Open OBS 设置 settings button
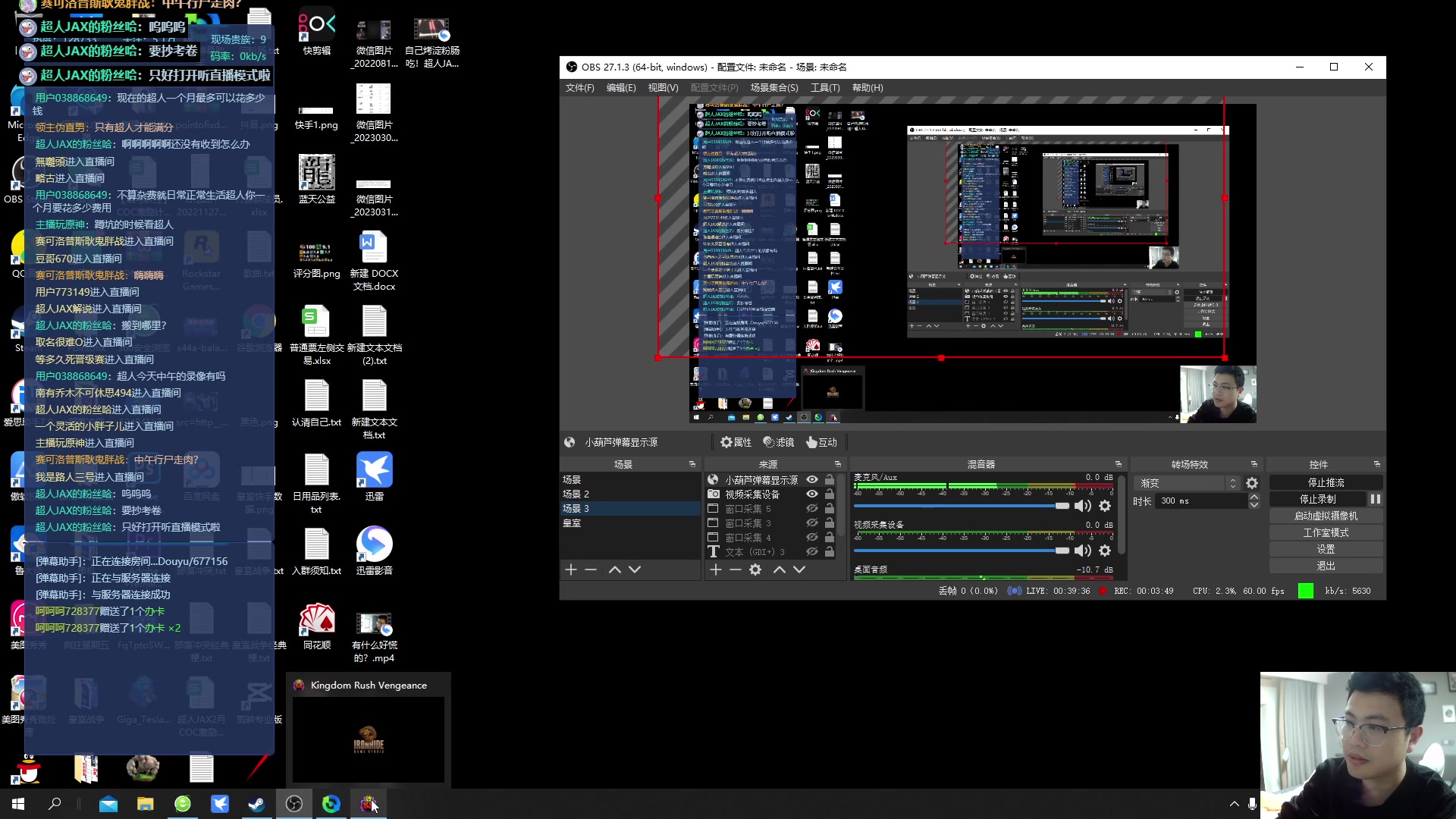 pyautogui.click(x=1326, y=549)
